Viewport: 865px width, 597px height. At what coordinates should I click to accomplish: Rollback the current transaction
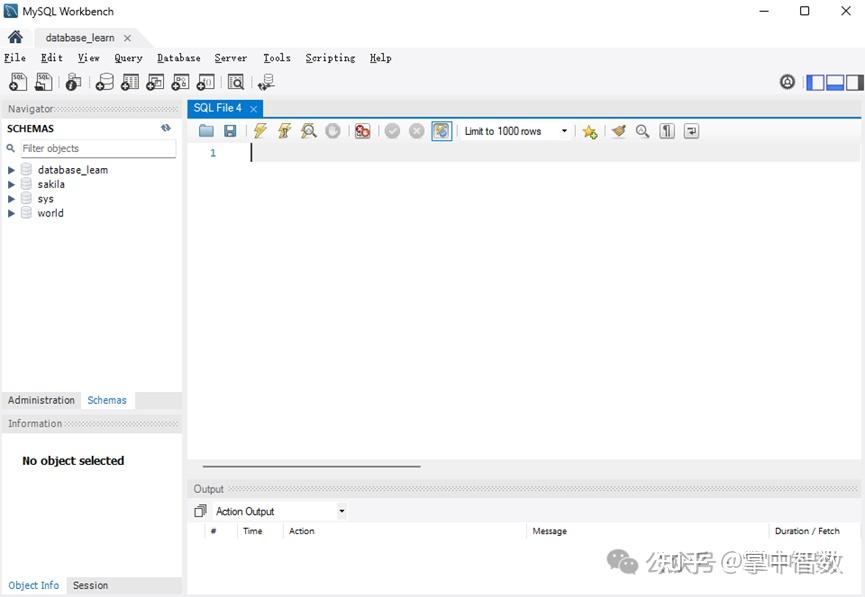(x=417, y=131)
